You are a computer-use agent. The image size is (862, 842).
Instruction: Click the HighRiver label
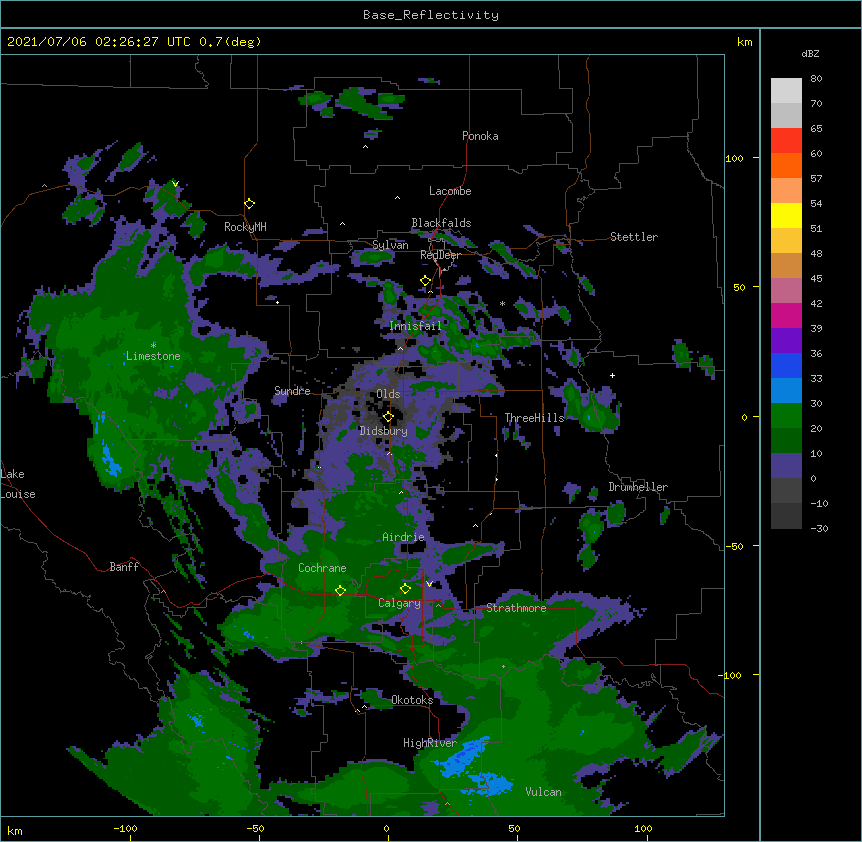(430, 743)
